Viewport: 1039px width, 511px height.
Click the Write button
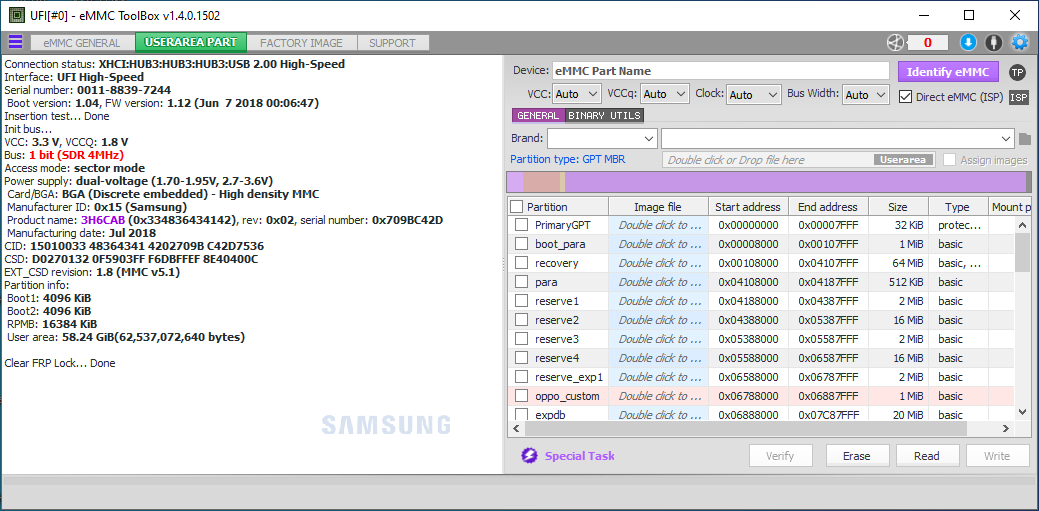pos(997,456)
